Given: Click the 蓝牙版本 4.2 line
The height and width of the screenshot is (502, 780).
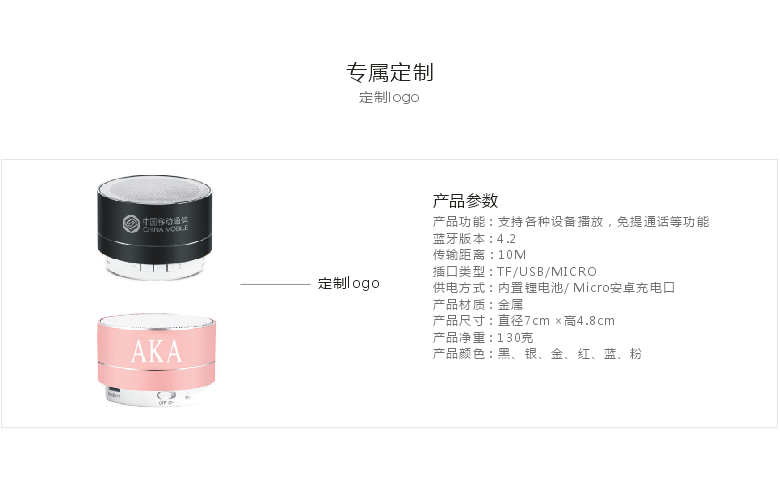Looking at the screenshot, I should pyautogui.click(x=474, y=239).
